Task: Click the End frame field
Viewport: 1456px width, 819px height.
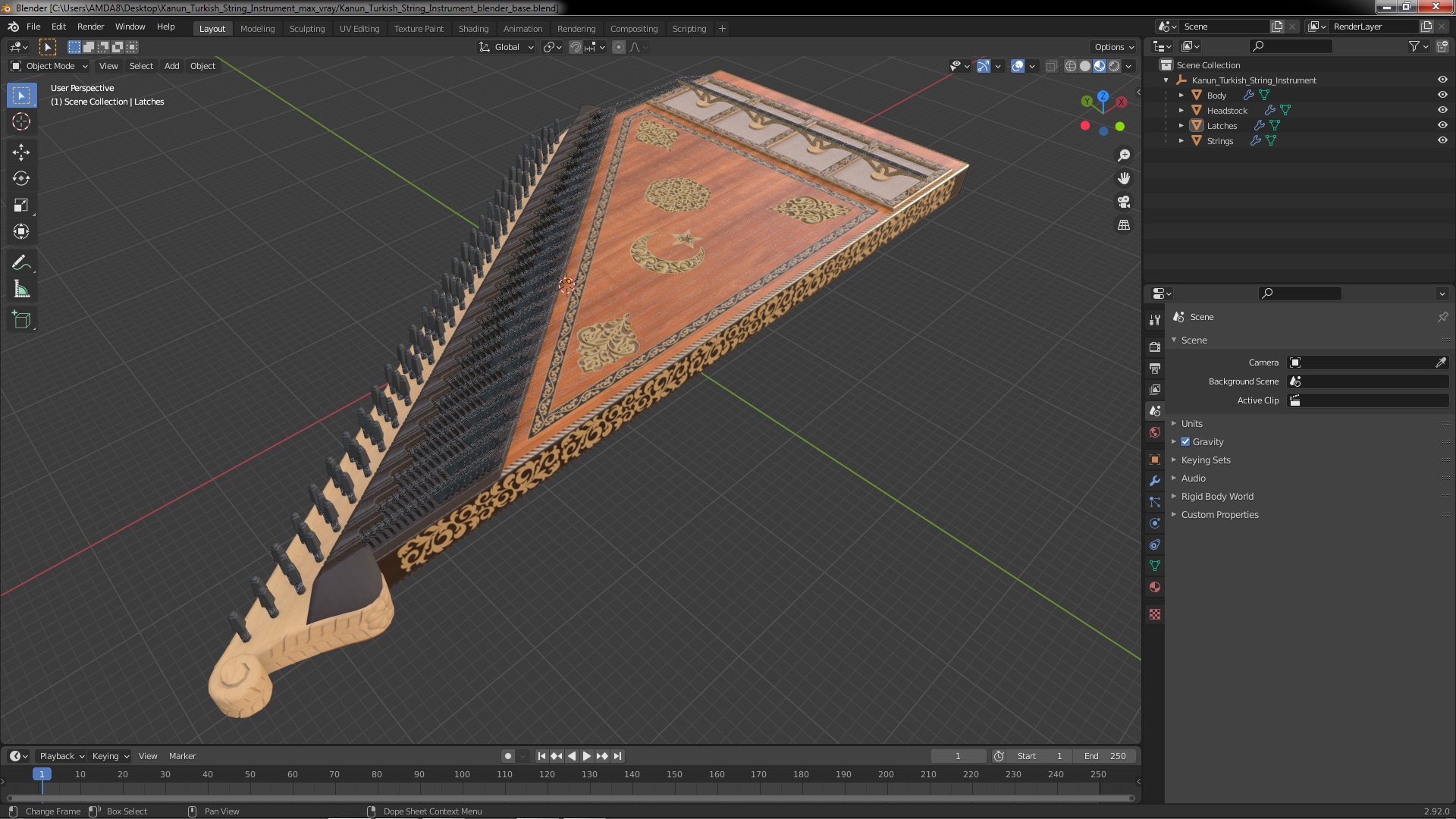Action: [x=1106, y=756]
